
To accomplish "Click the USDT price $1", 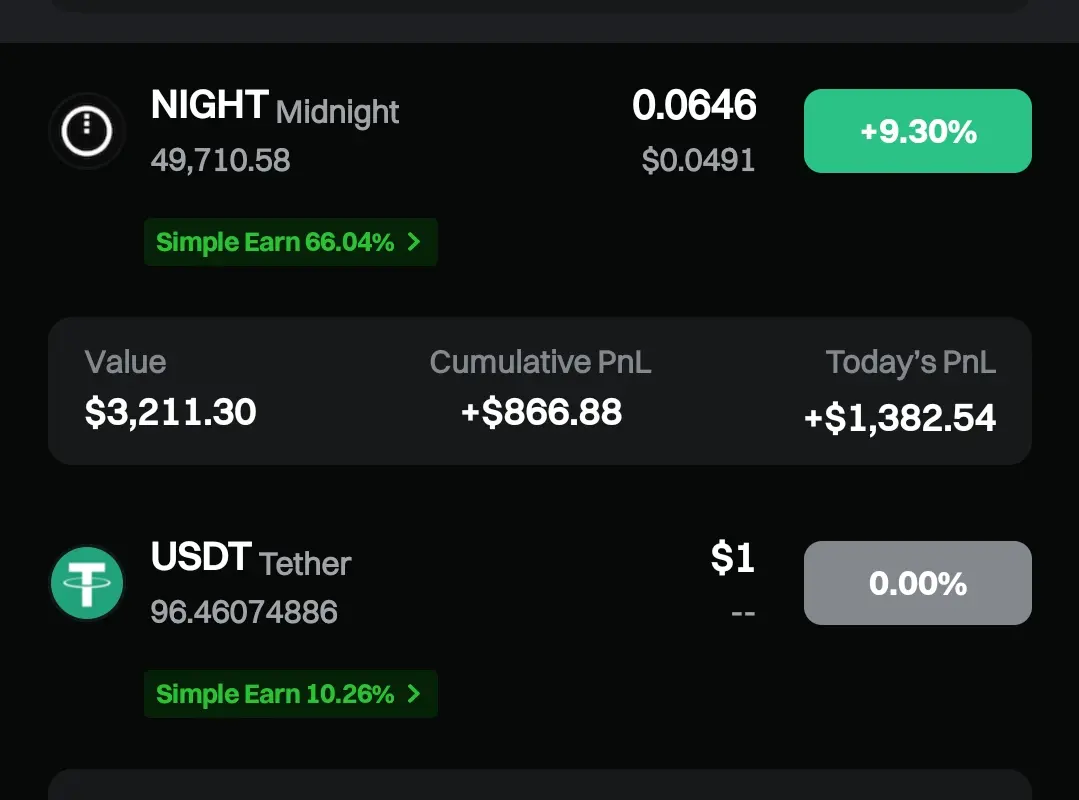I will click(x=732, y=558).
